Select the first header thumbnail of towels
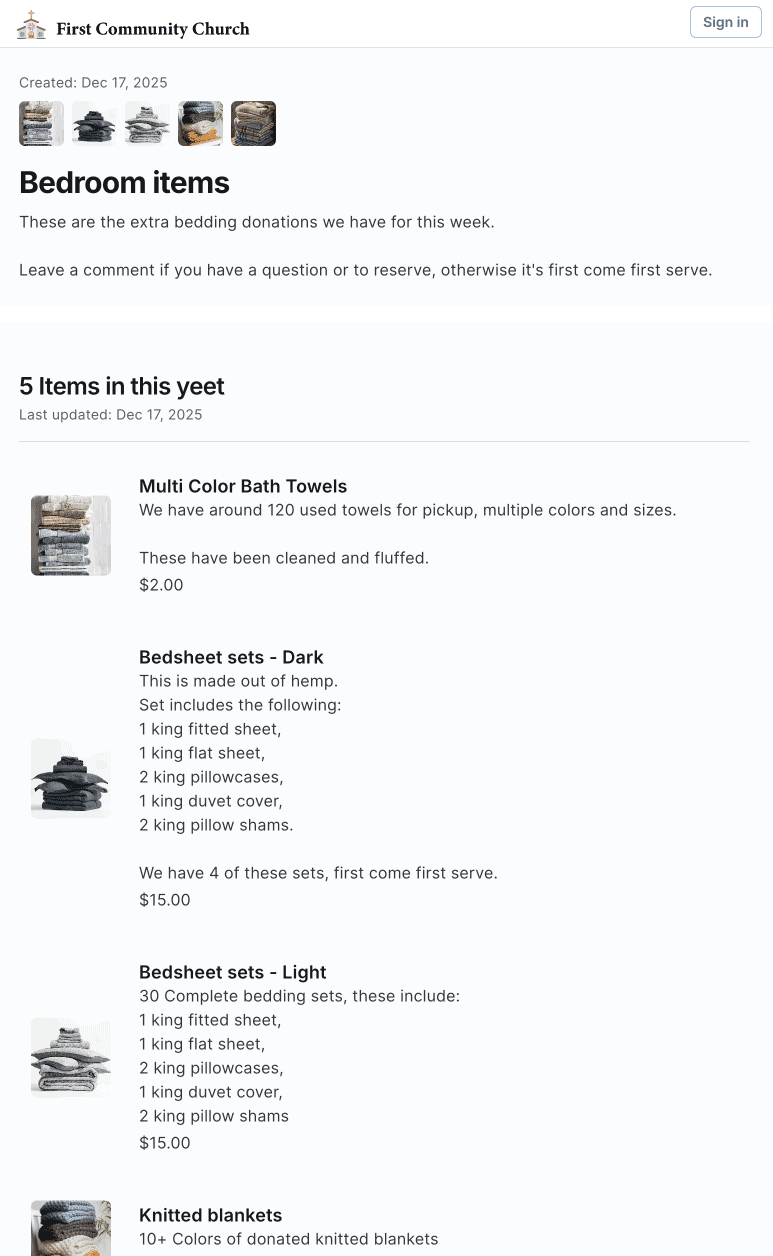Screen dimensions: 773x1256 (x=41, y=124)
